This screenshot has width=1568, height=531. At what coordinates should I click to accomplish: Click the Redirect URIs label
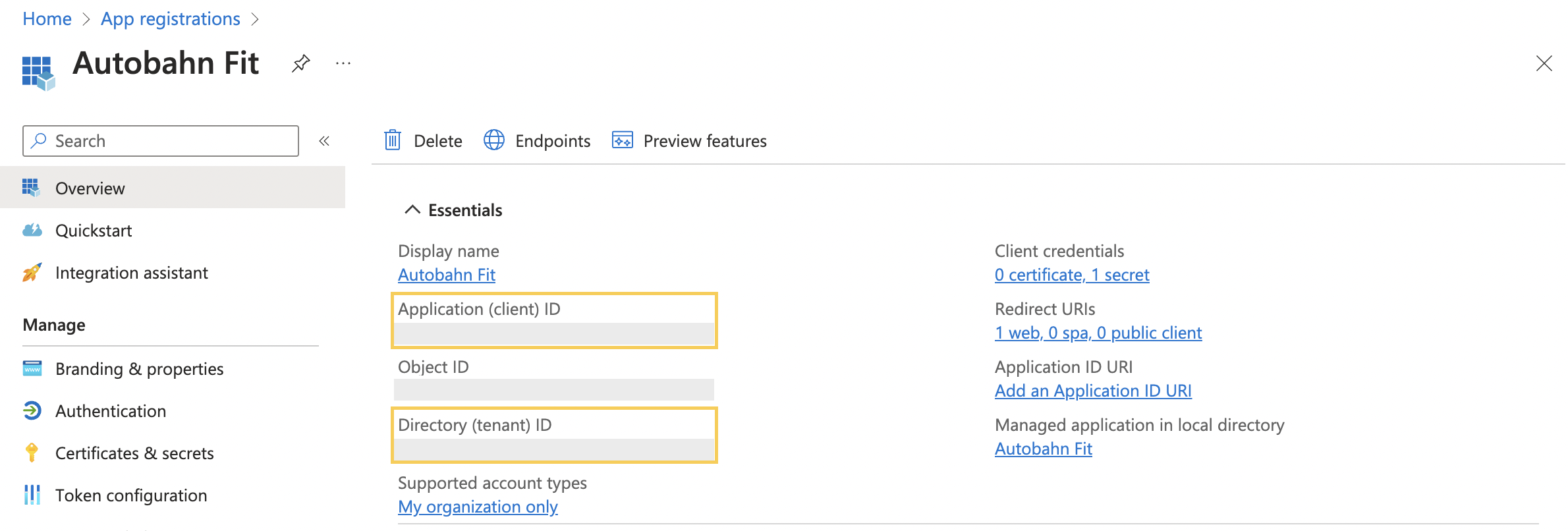pos(1045,309)
